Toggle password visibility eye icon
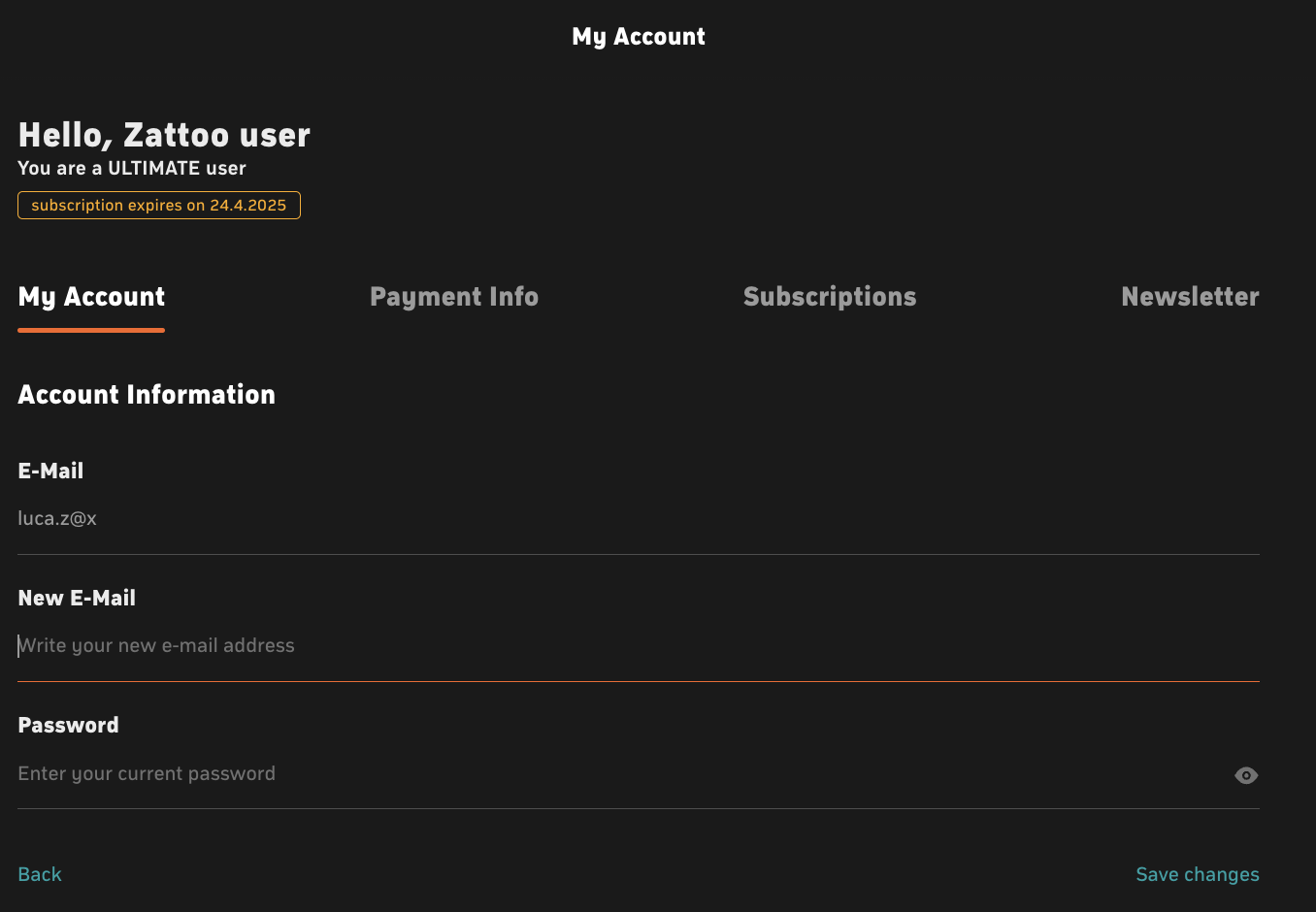The image size is (1316, 912). click(x=1246, y=775)
